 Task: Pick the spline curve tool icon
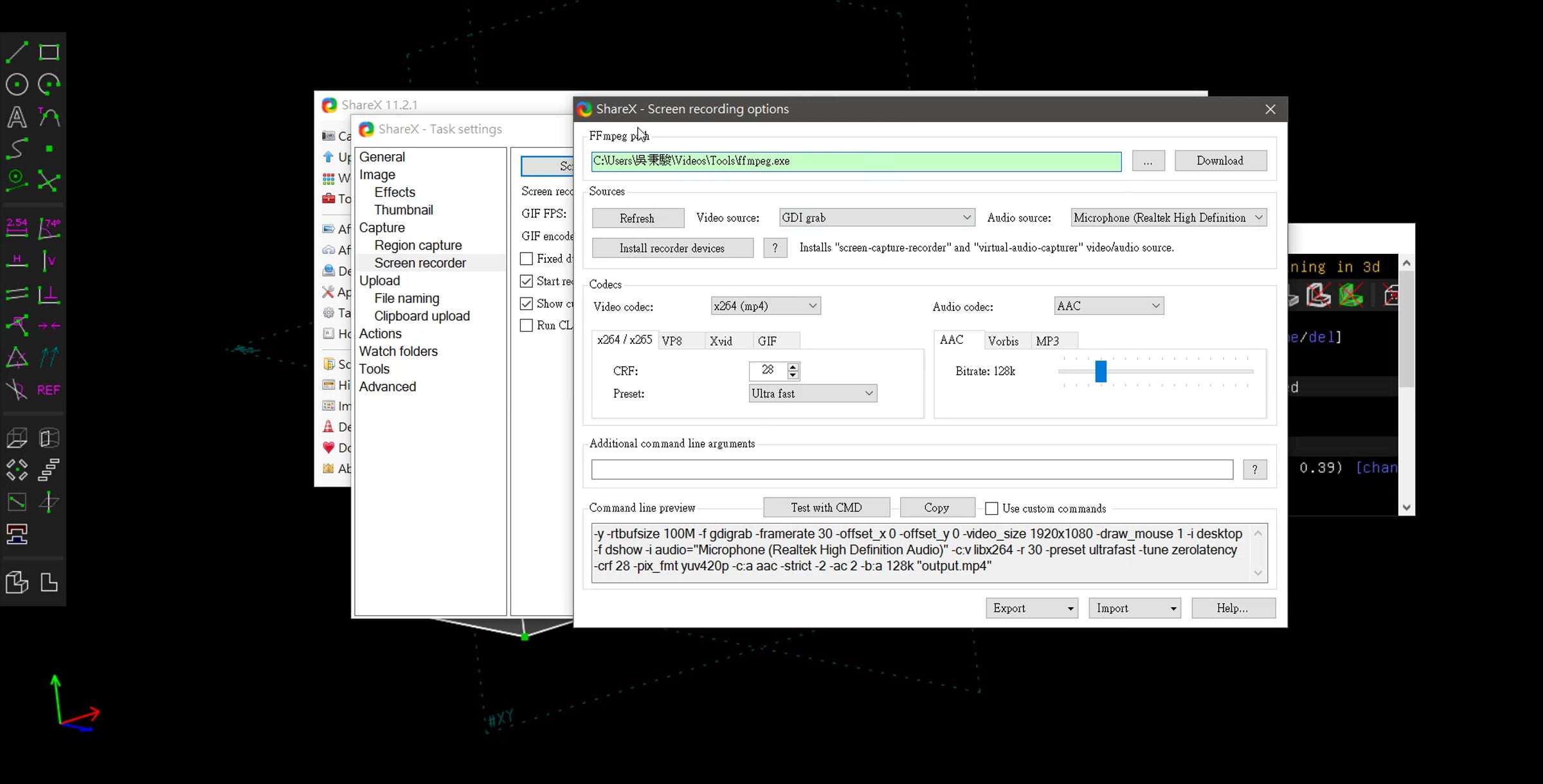coord(17,148)
